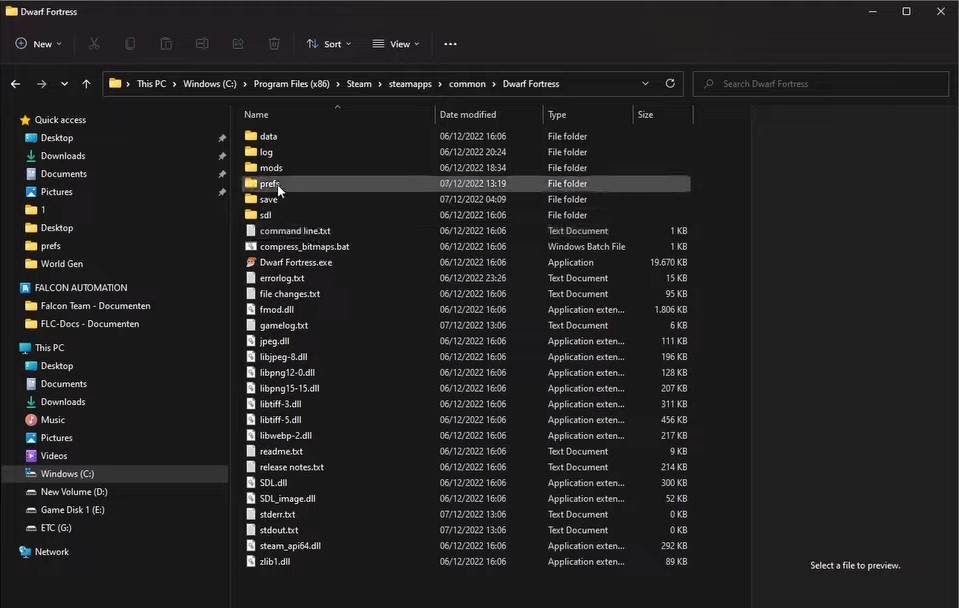Open Downloads under Quick access

click(x=62, y=156)
